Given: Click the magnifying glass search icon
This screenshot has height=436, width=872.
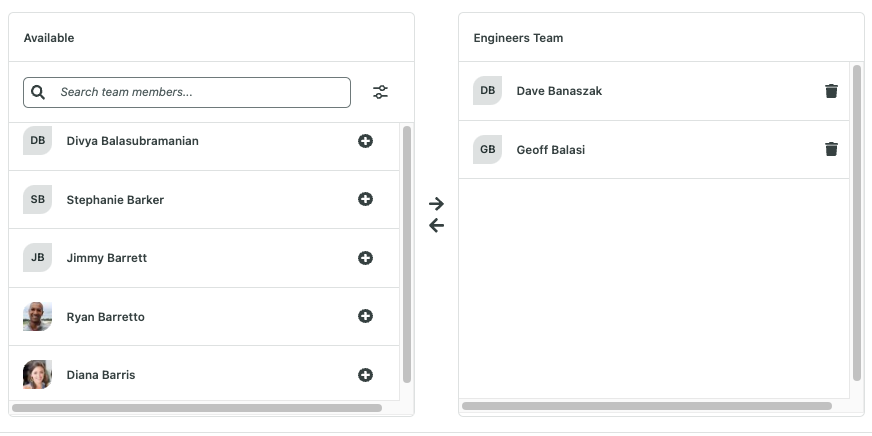Looking at the screenshot, I should [x=38, y=92].
